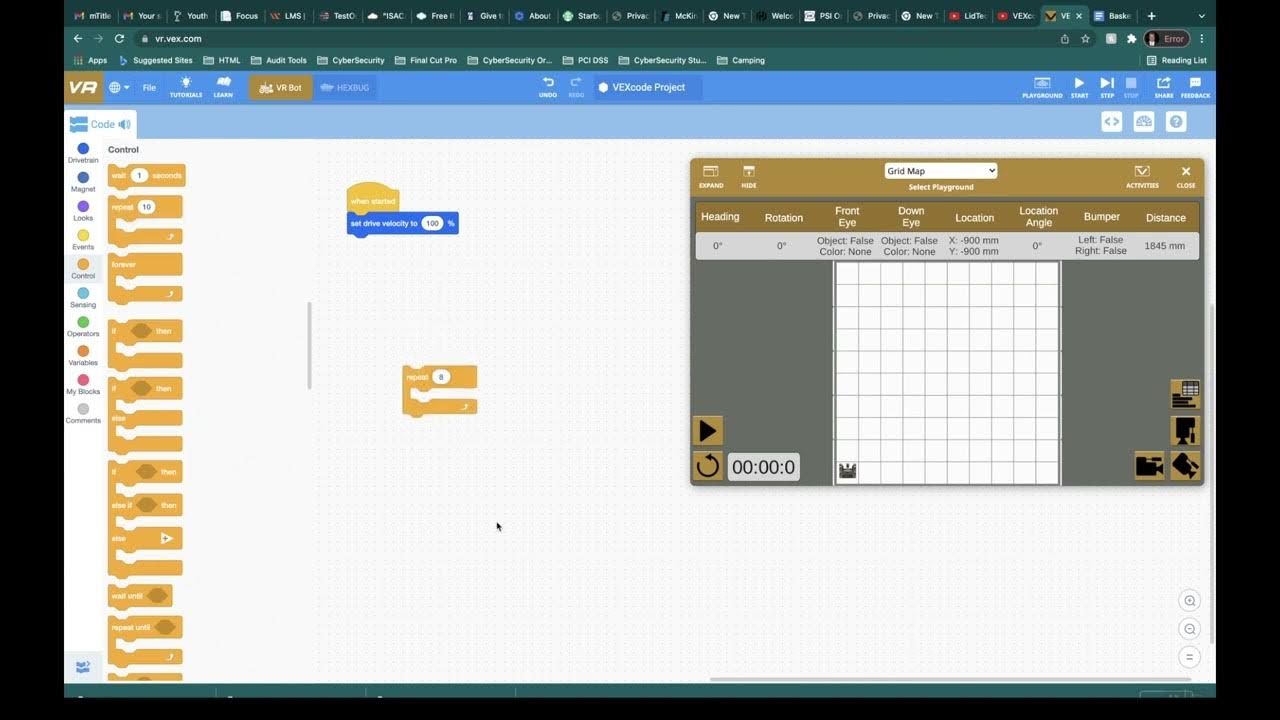The image size is (1280, 720).
Task: Click the Step button in toolbar
Action: pos(1107,87)
